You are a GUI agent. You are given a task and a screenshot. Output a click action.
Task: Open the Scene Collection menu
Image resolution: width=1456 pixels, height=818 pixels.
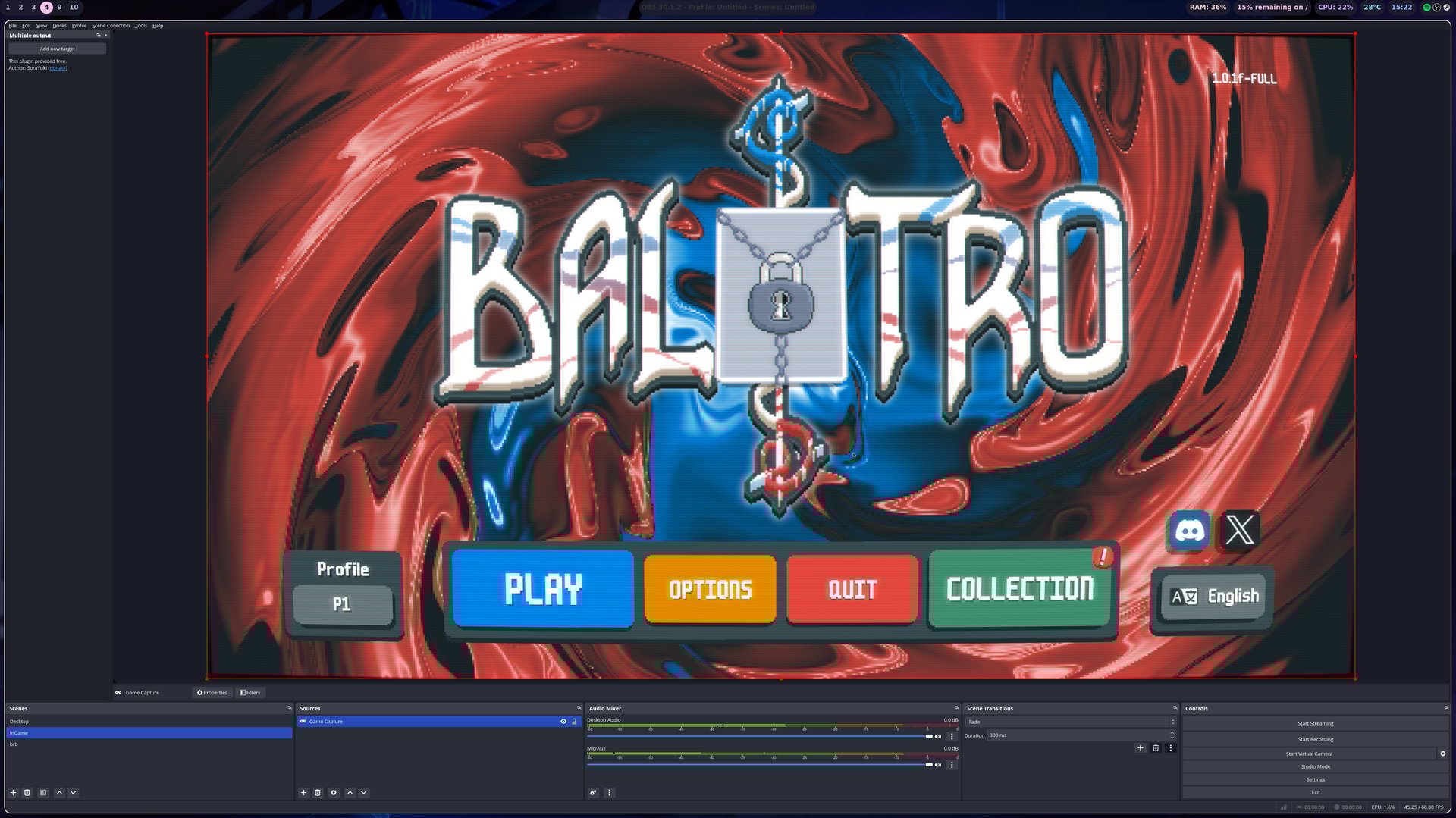coord(111,26)
